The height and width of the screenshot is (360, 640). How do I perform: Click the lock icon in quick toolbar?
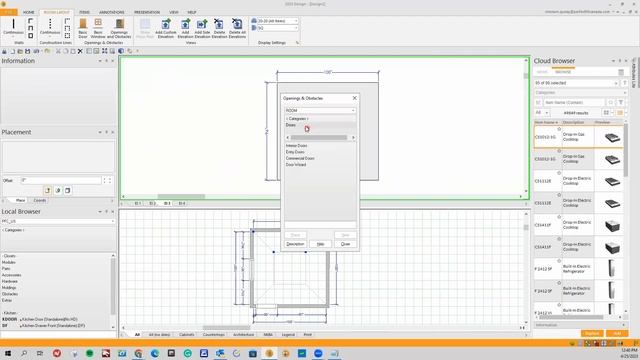[4, 51]
